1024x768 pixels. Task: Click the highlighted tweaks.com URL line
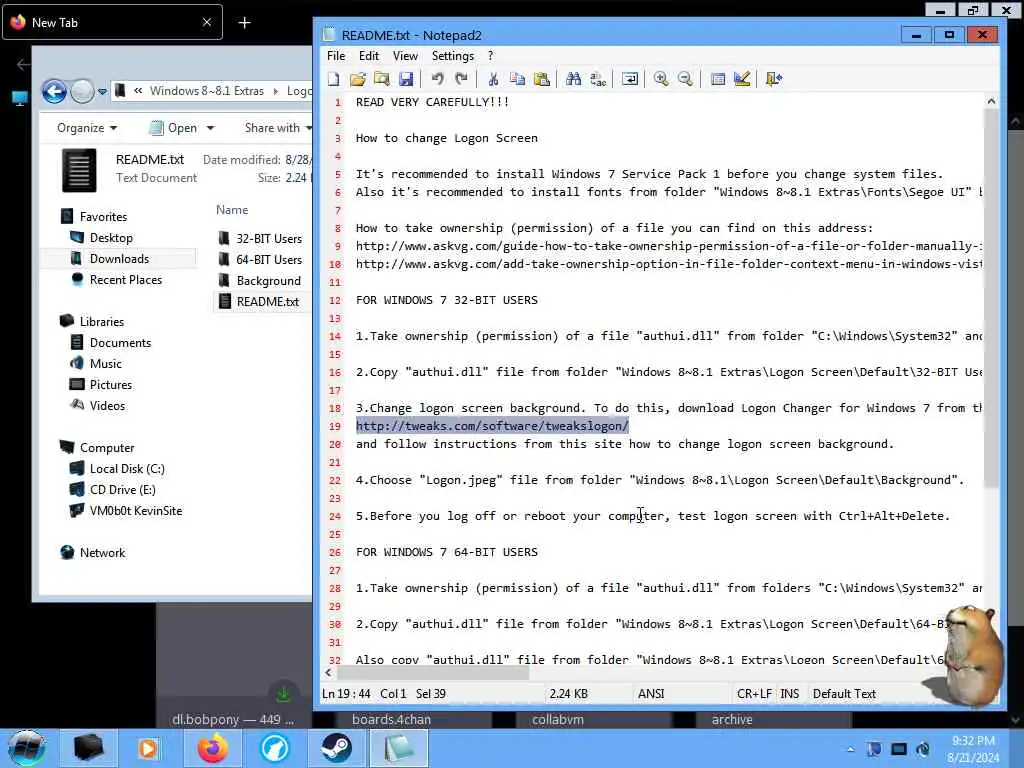point(492,426)
